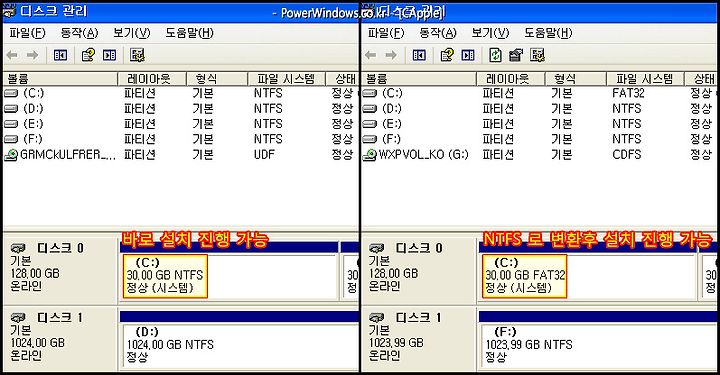Select (C:) volume row in left window
Screen dimensions: 720x375
[x=180, y=93]
